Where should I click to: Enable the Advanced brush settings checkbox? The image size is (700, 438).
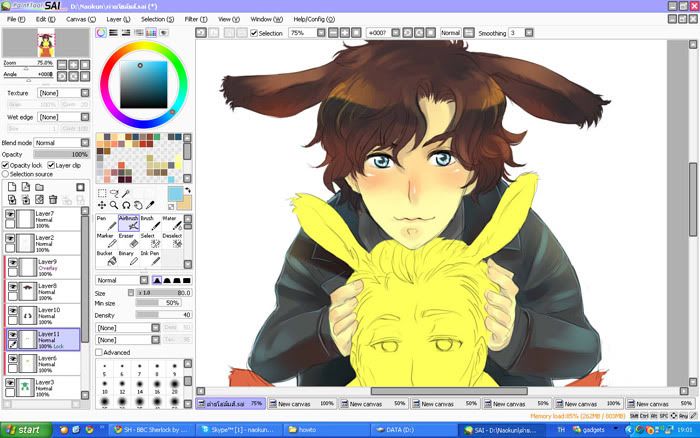point(98,352)
